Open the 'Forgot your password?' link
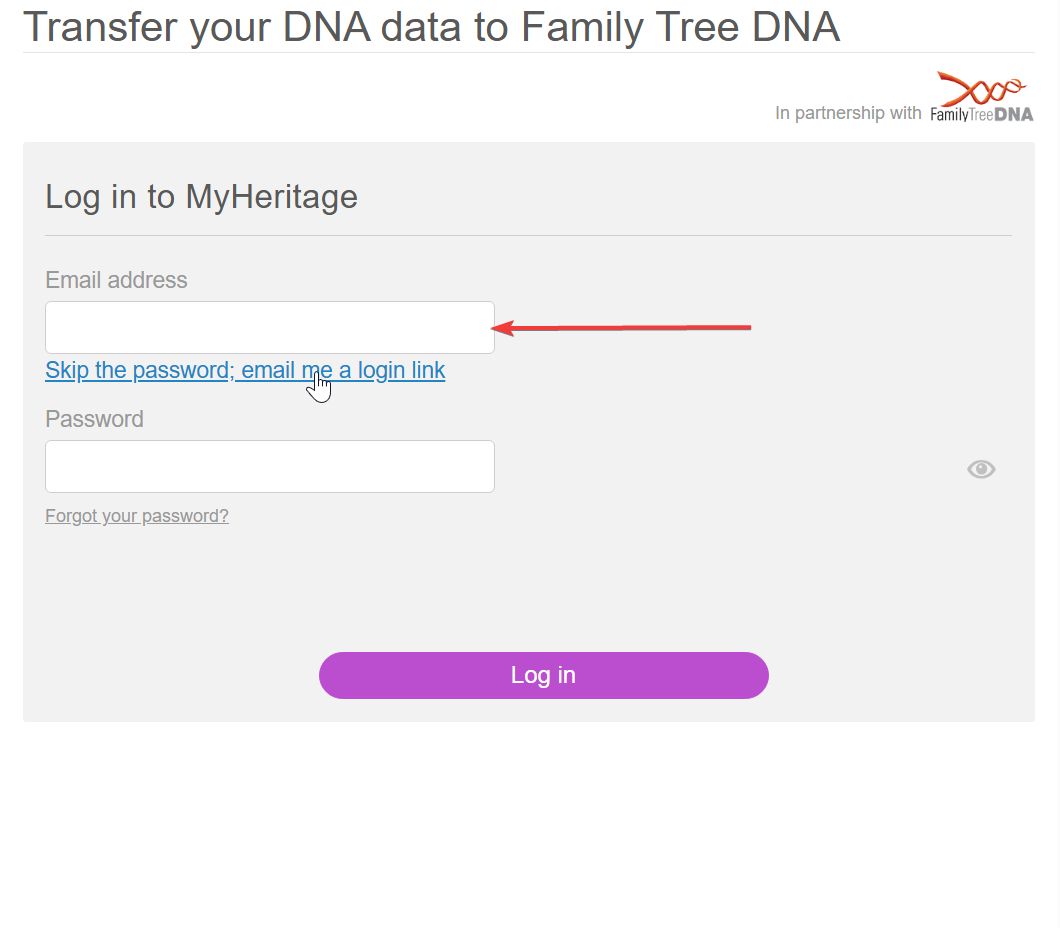Viewport: 1060px width, 928px height. pyautogui.click(x=137, y=516)
